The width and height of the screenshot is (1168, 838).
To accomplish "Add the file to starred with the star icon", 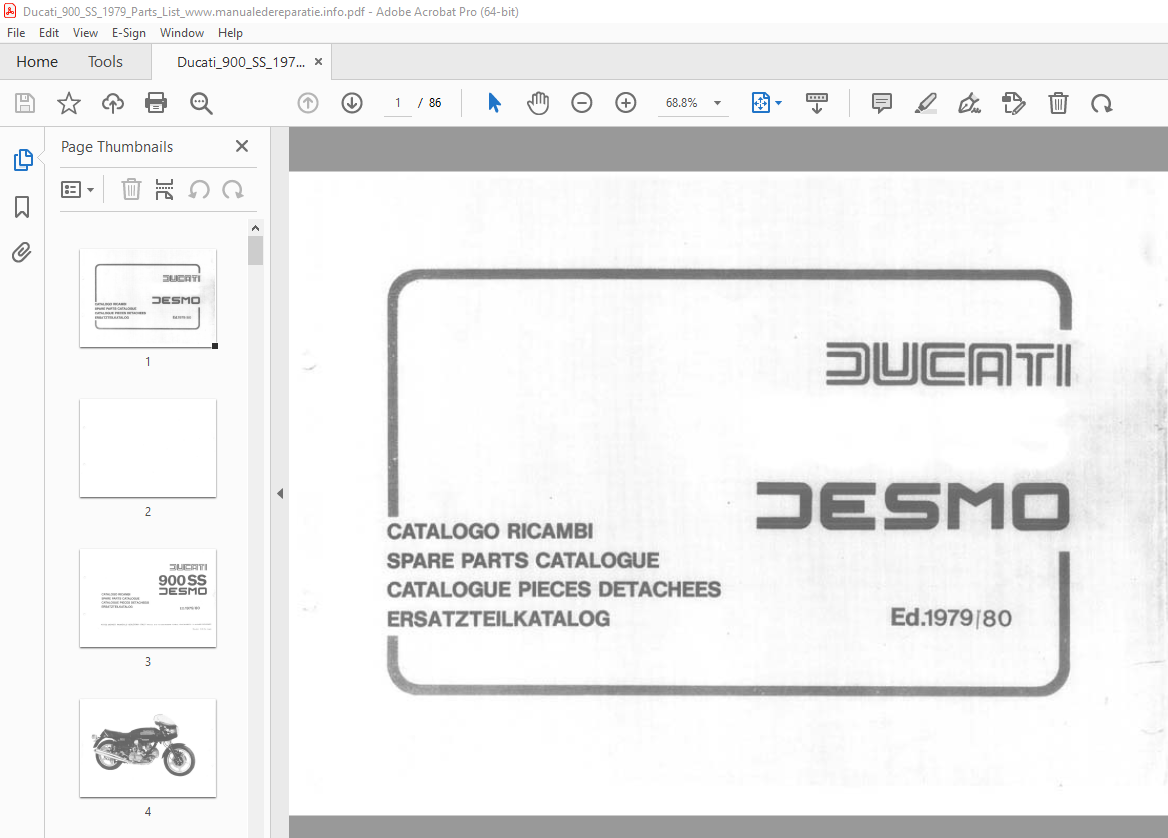I will point(69,103).
